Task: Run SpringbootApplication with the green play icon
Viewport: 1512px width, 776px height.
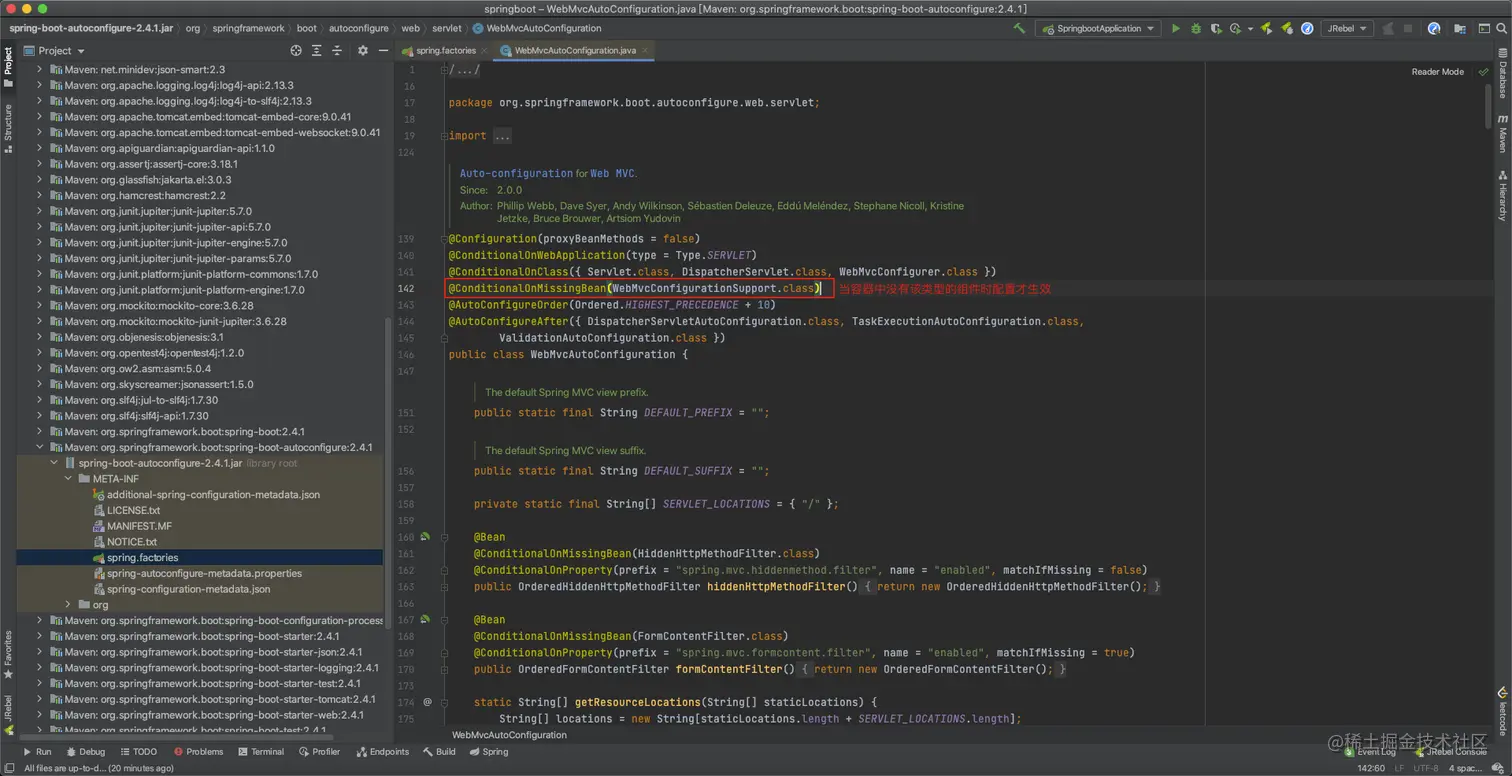Action: click(x=1175, y=28)
